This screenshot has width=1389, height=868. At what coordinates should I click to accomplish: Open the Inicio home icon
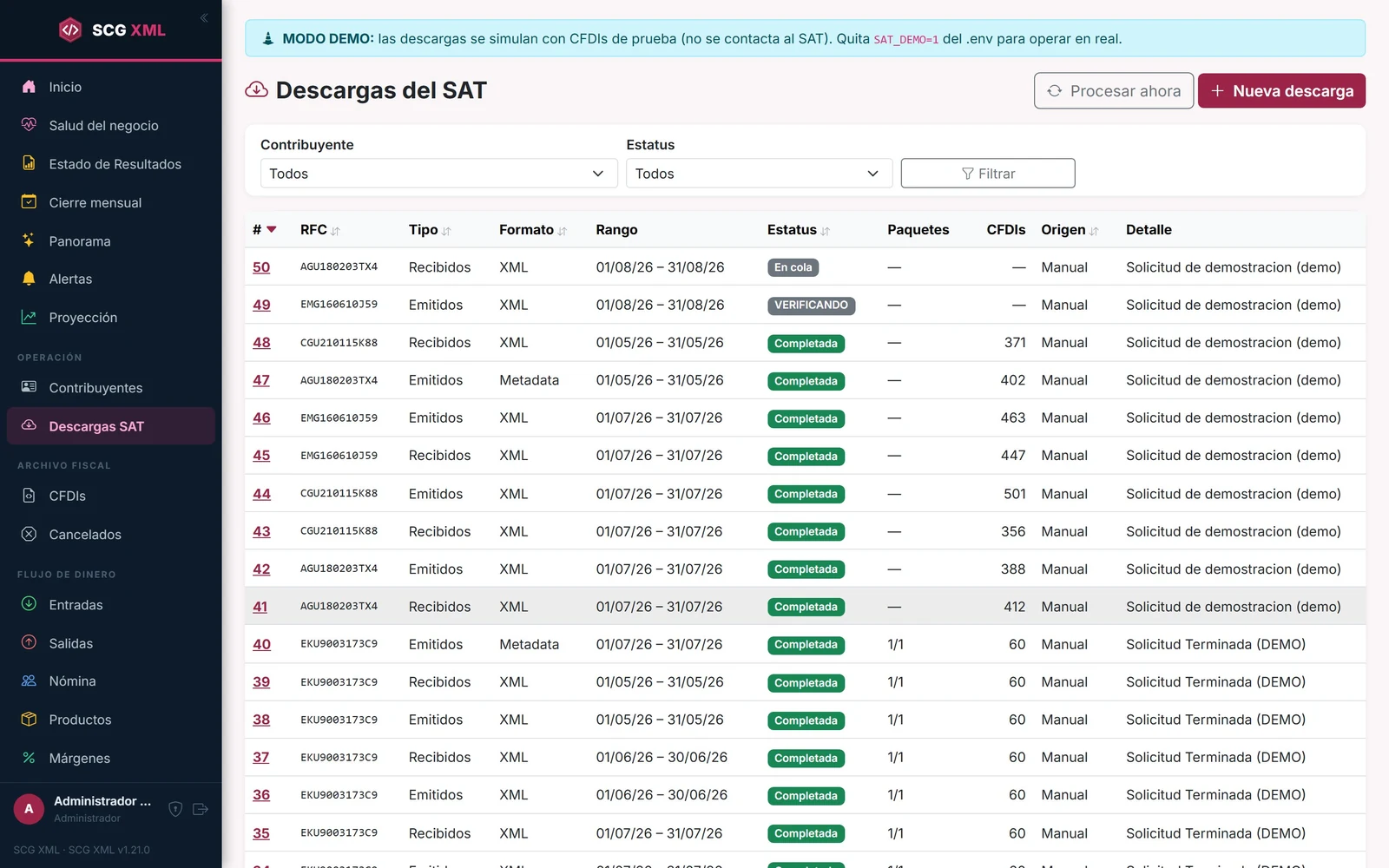tap(29, 87)
